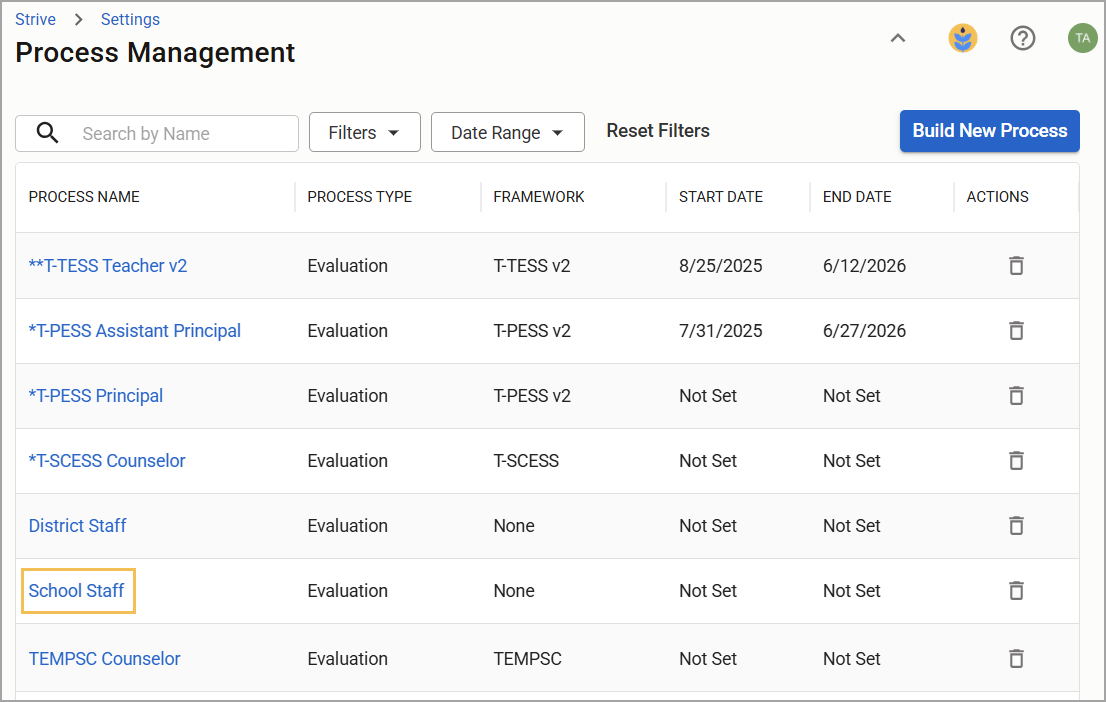Delete the *T-PESS Assistant Principal process
This screenshot has height=702, width=1106.
pos(1016,331)
